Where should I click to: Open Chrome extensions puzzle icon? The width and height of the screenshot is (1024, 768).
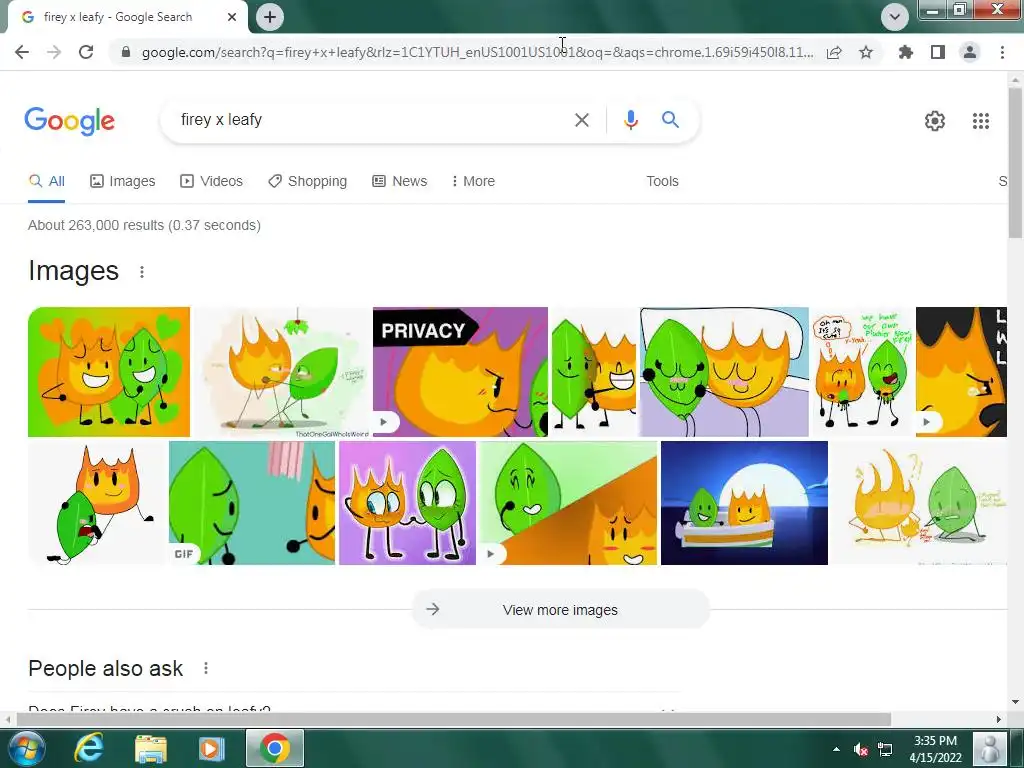click(x=905, y=52)
